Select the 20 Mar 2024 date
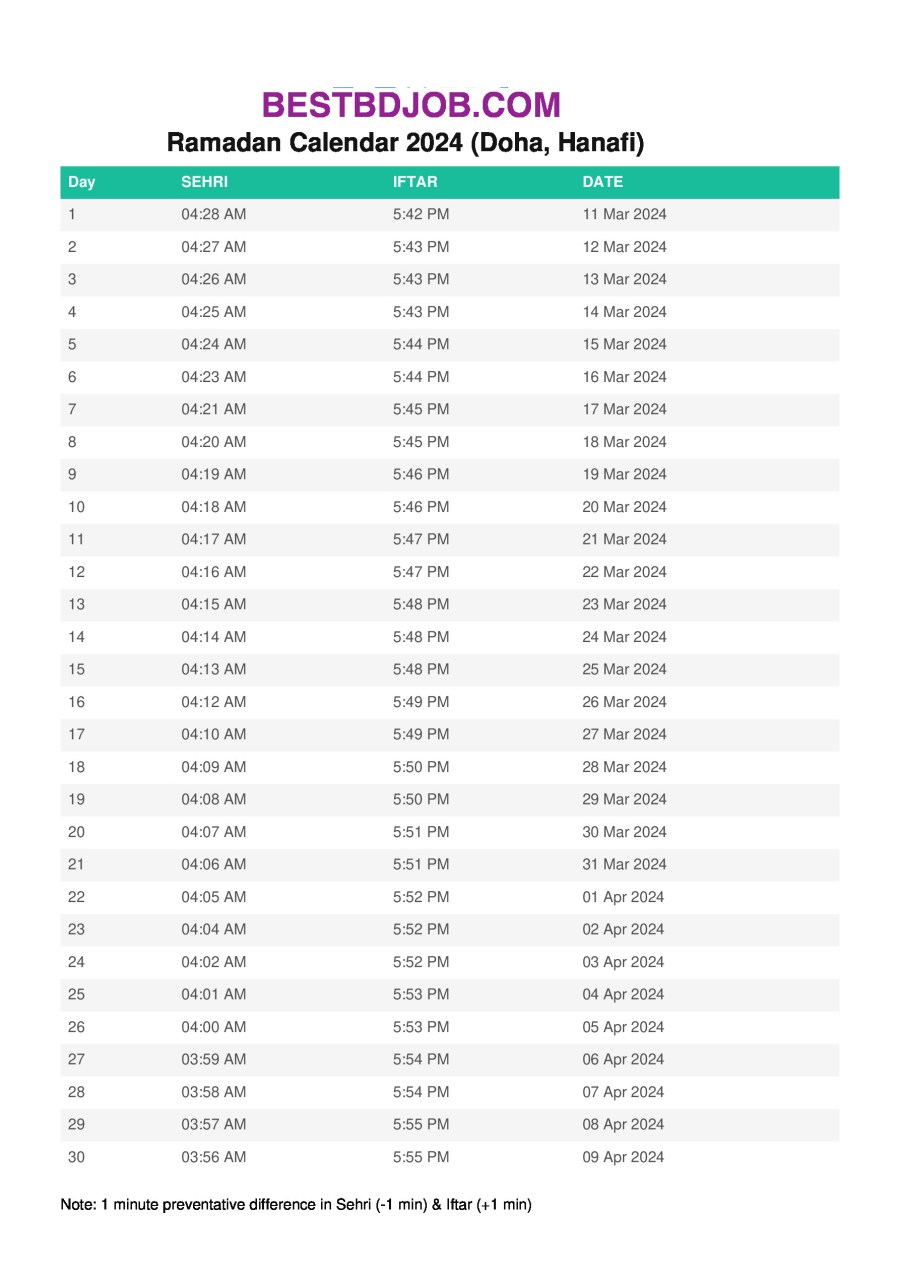The image size is (900, 1273). [x=624, y=507]
